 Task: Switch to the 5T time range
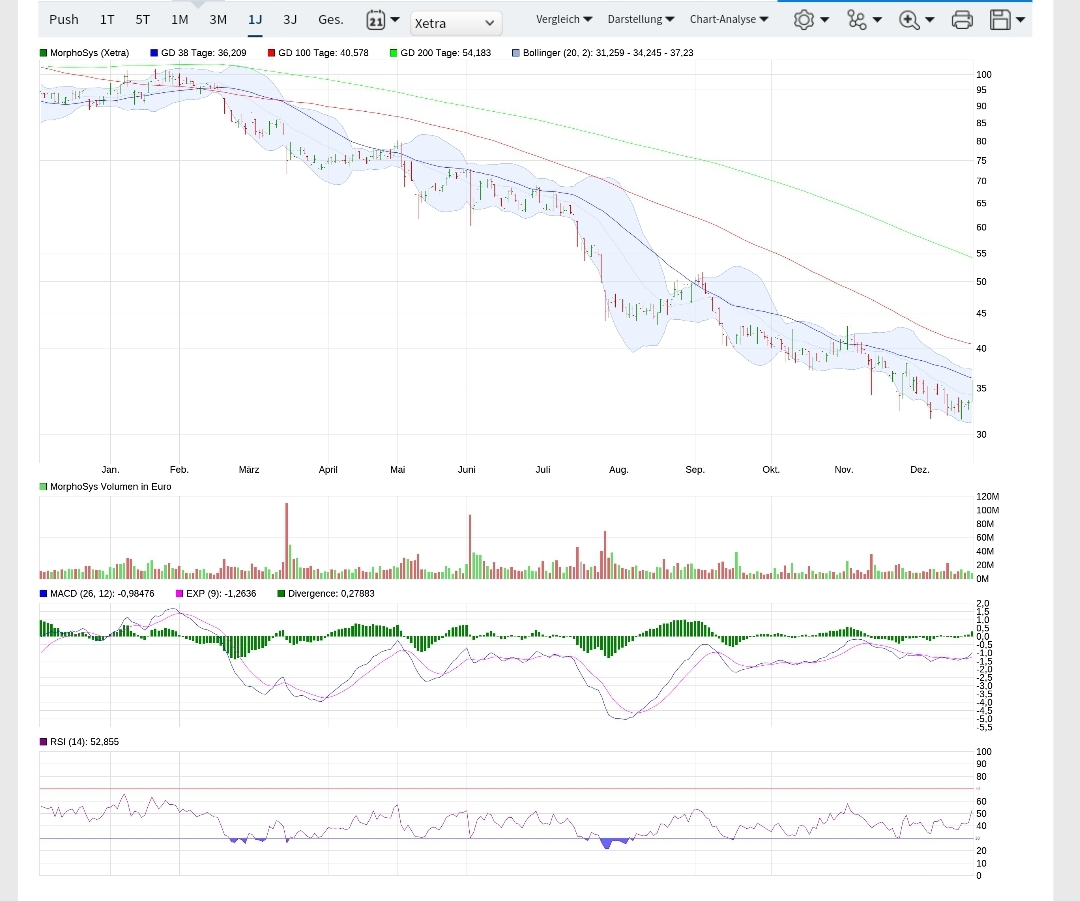(143, 19)
